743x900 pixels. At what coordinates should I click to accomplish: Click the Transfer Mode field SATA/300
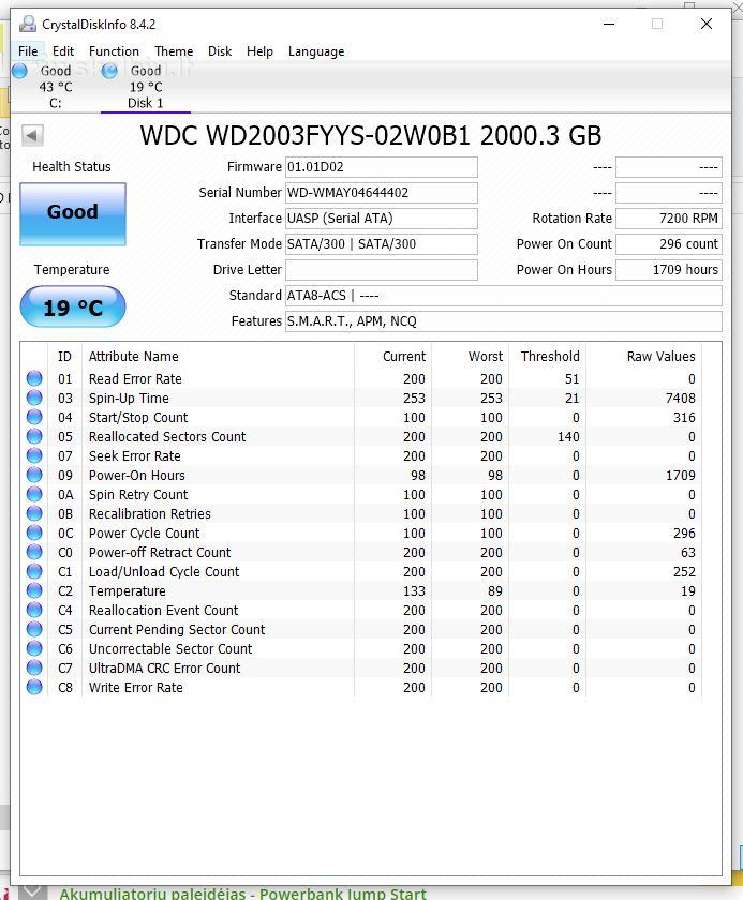pyautogui.click(x=381, y=244)
